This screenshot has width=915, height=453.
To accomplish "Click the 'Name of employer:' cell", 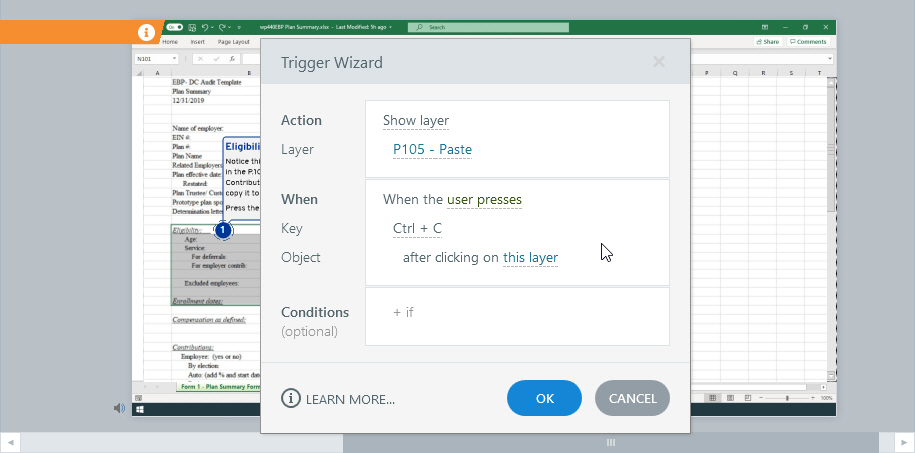I will (x=198, y=128).
